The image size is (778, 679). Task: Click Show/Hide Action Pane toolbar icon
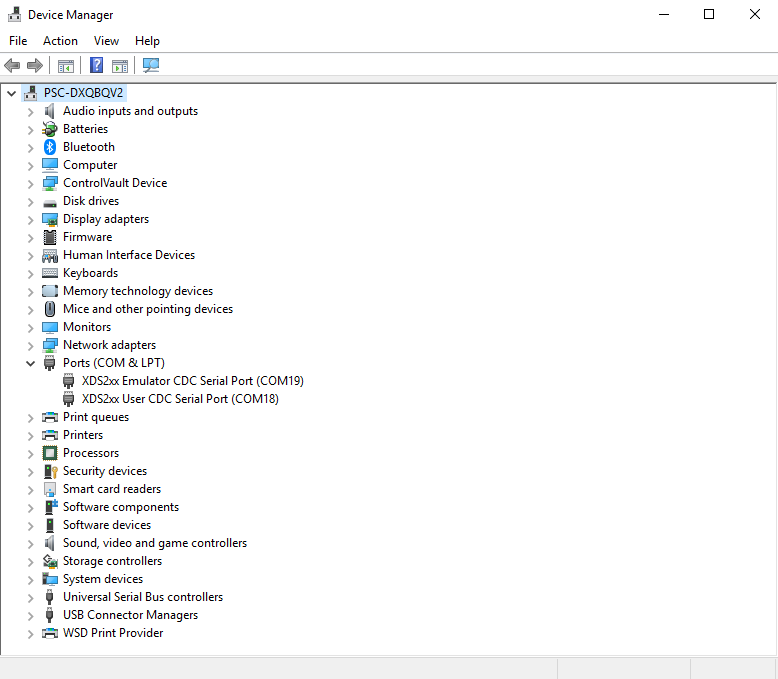coord(120,66)
